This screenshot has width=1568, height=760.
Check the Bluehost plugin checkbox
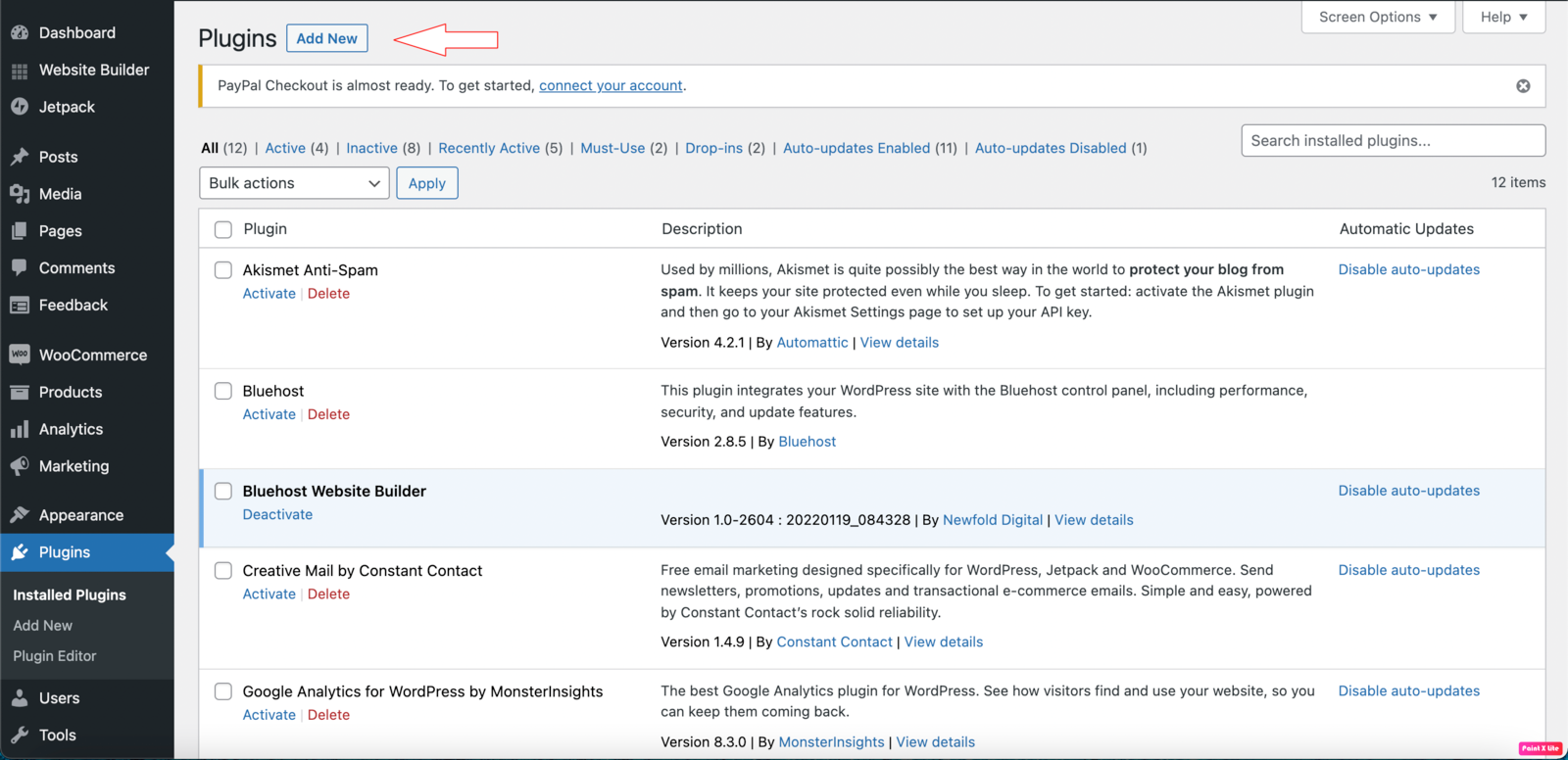[223, 391]
